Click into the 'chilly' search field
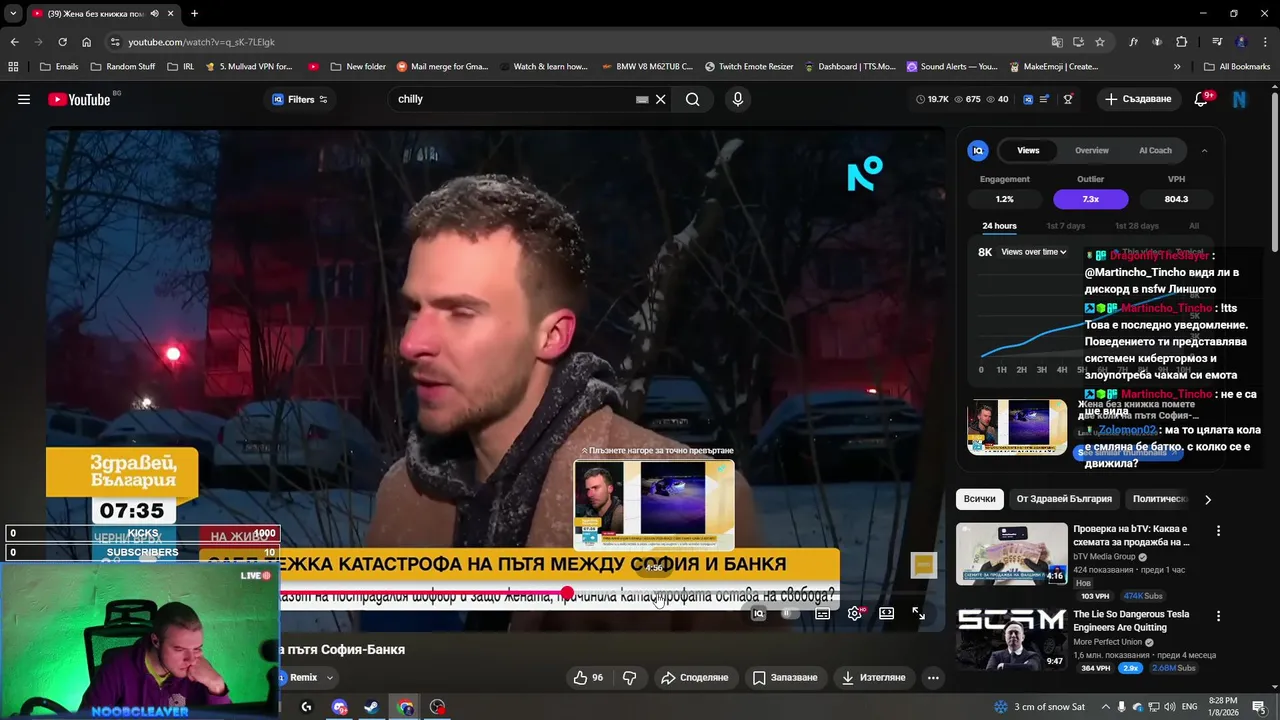Viewport: 1280px width, 720px height. pyautogui.click(x=510, y=99)
